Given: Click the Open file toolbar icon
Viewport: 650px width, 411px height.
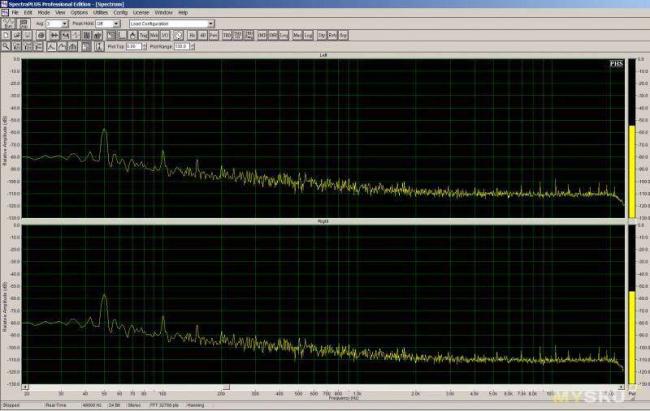Looking at the screenshot, I should click(x=17, y=36).
